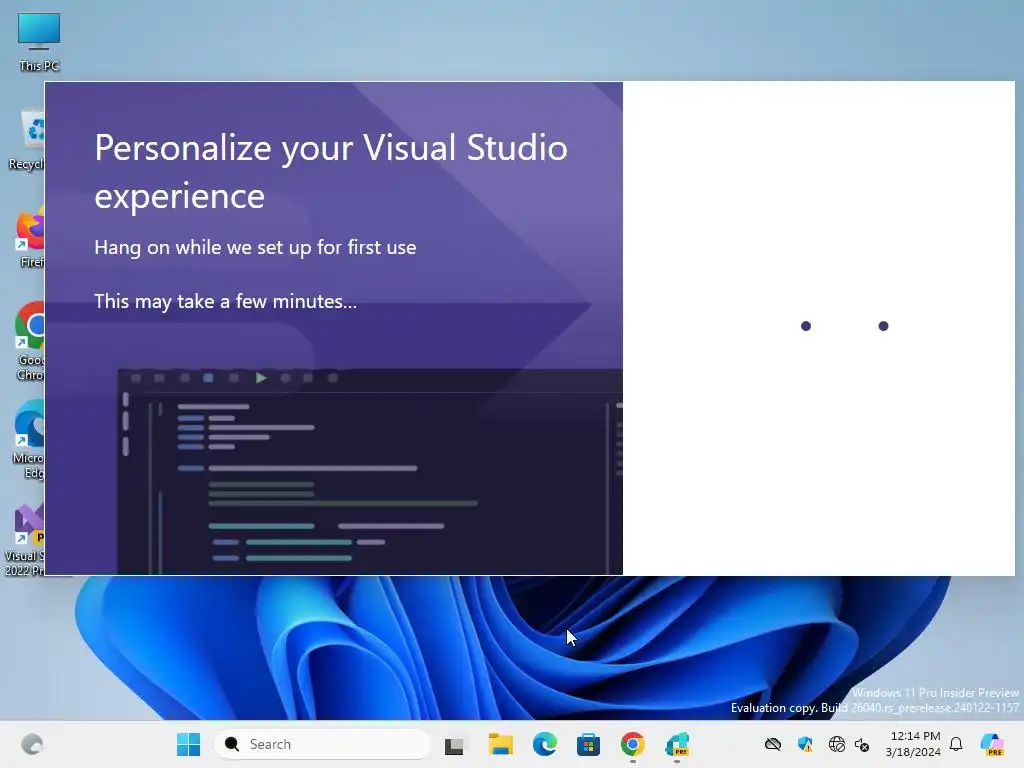The height and width of the screenshot is (768, 1024).
Task: Open File Explorer from the taskbar
Action: [501, 744]
